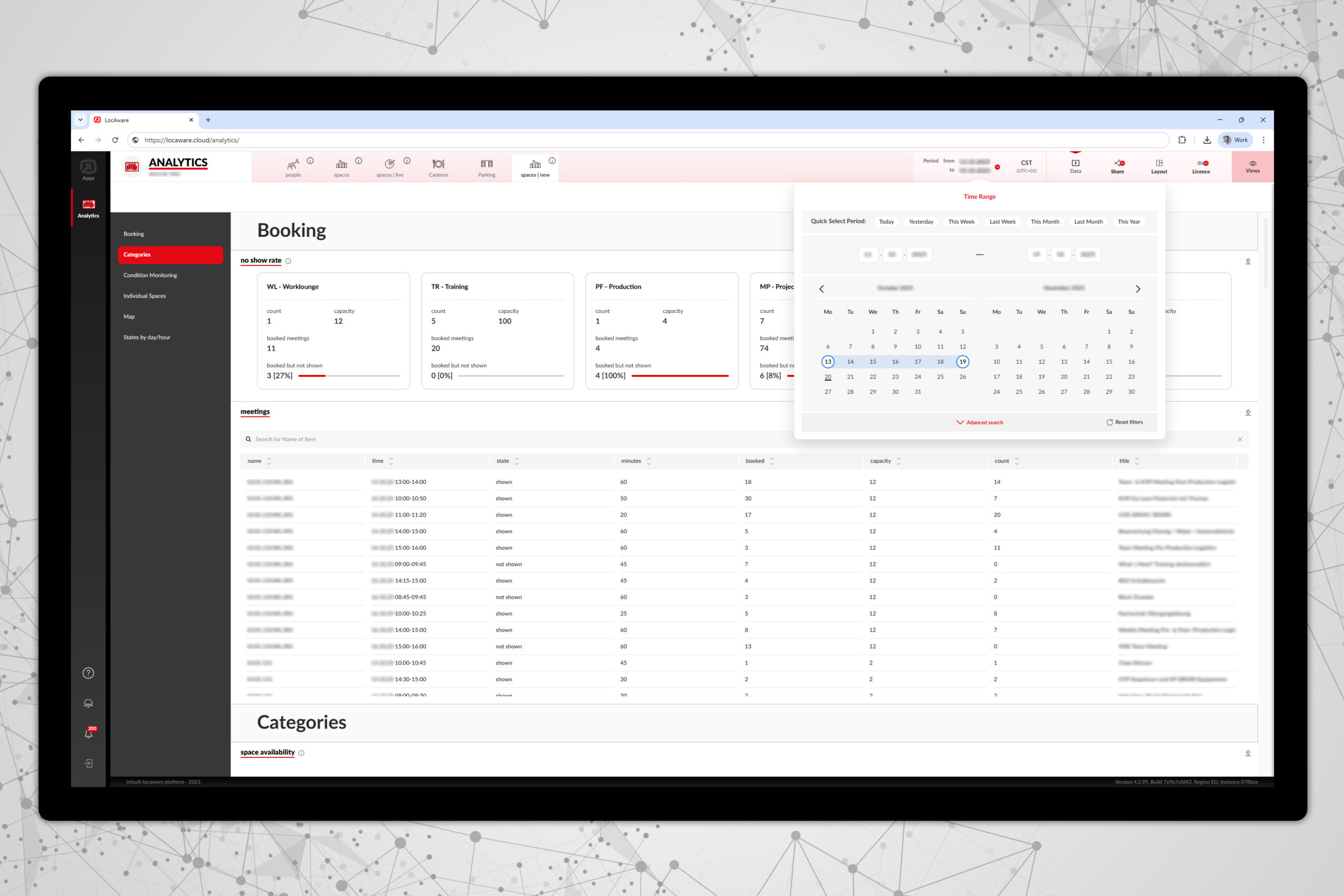Expand the Advanced search section
This screenshot has height=896, width=1344.
tap(980, 421)
